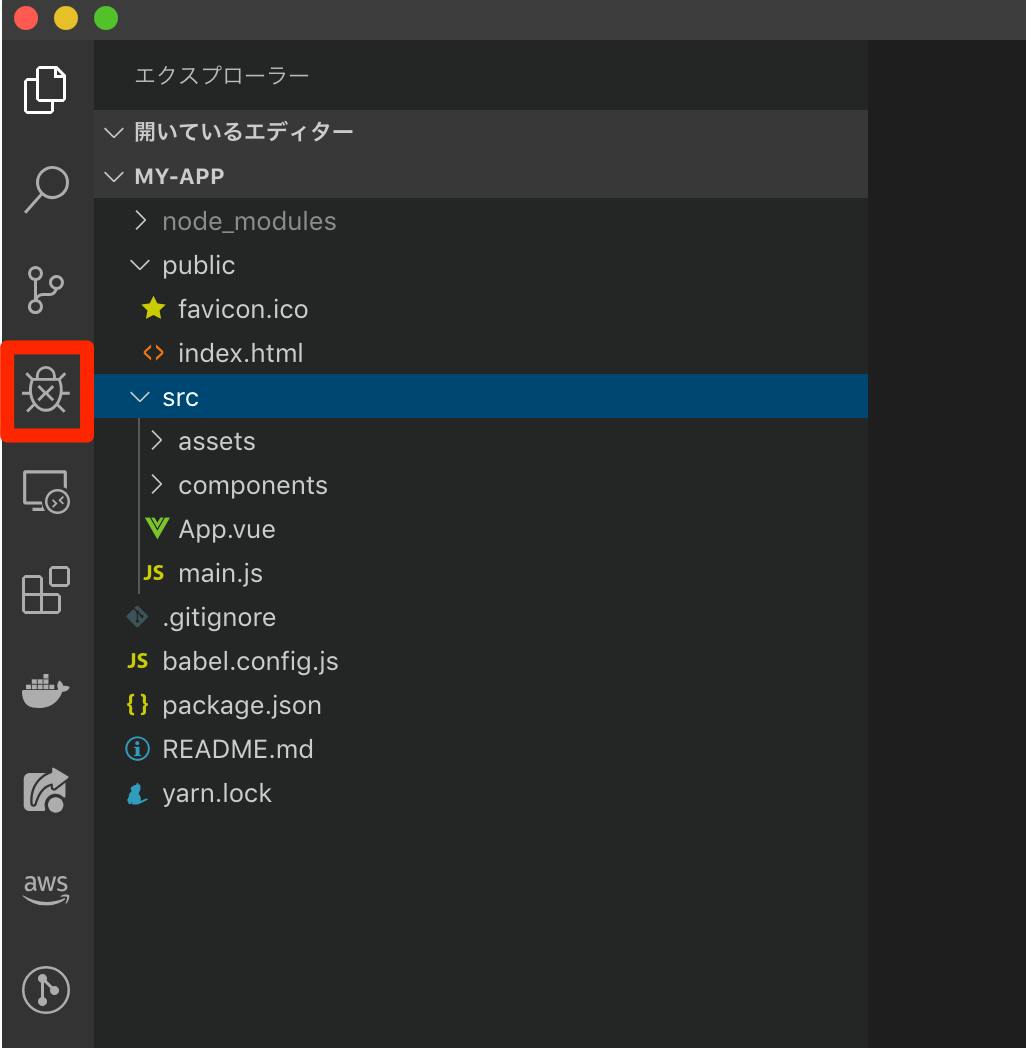Click the braces icon beside package.json

[138, 704]
